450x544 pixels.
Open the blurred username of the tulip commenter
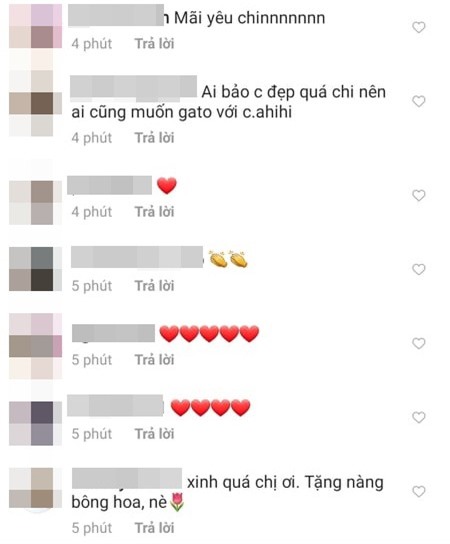[x=127, y=478]
